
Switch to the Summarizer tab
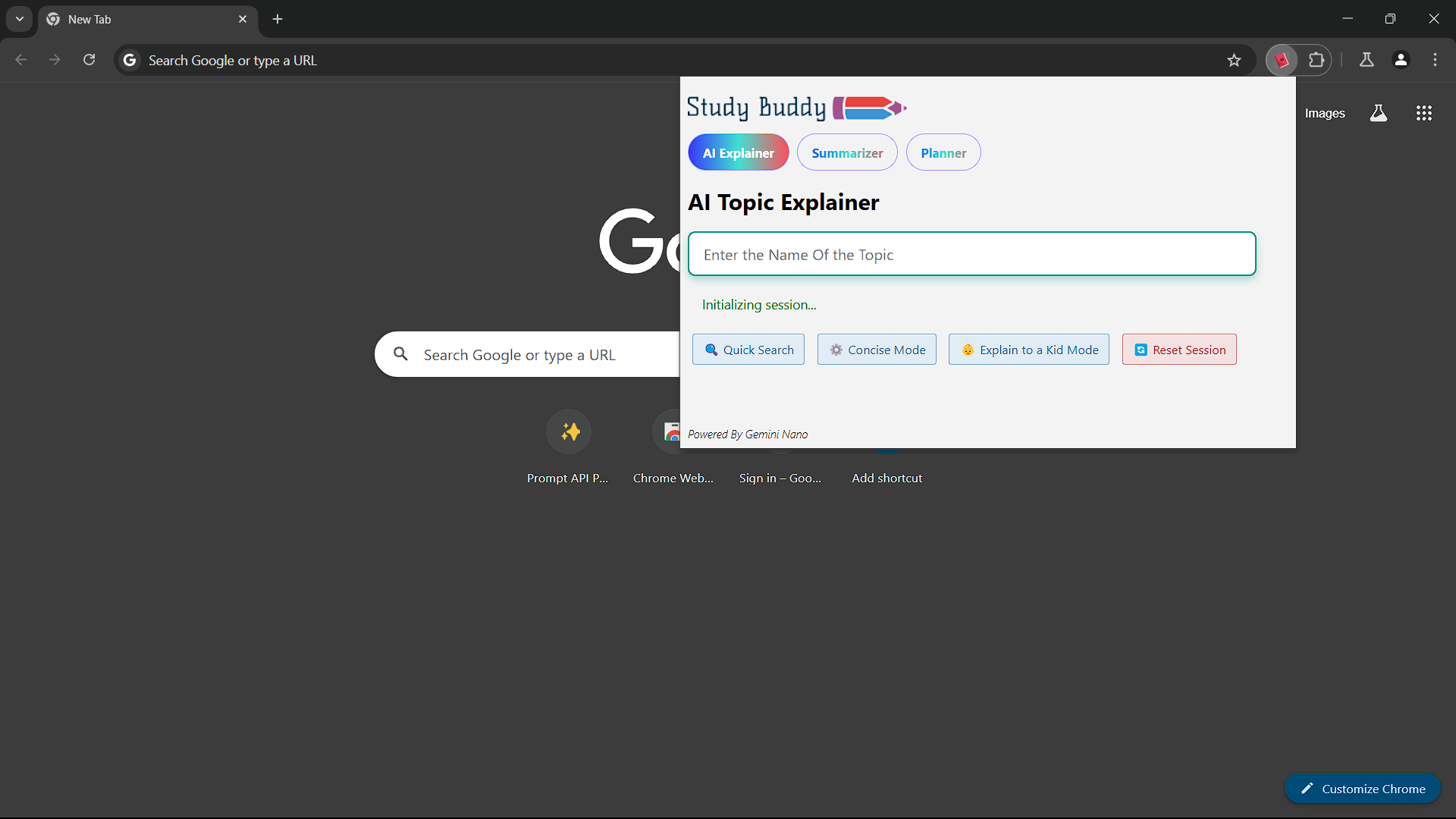846,152
